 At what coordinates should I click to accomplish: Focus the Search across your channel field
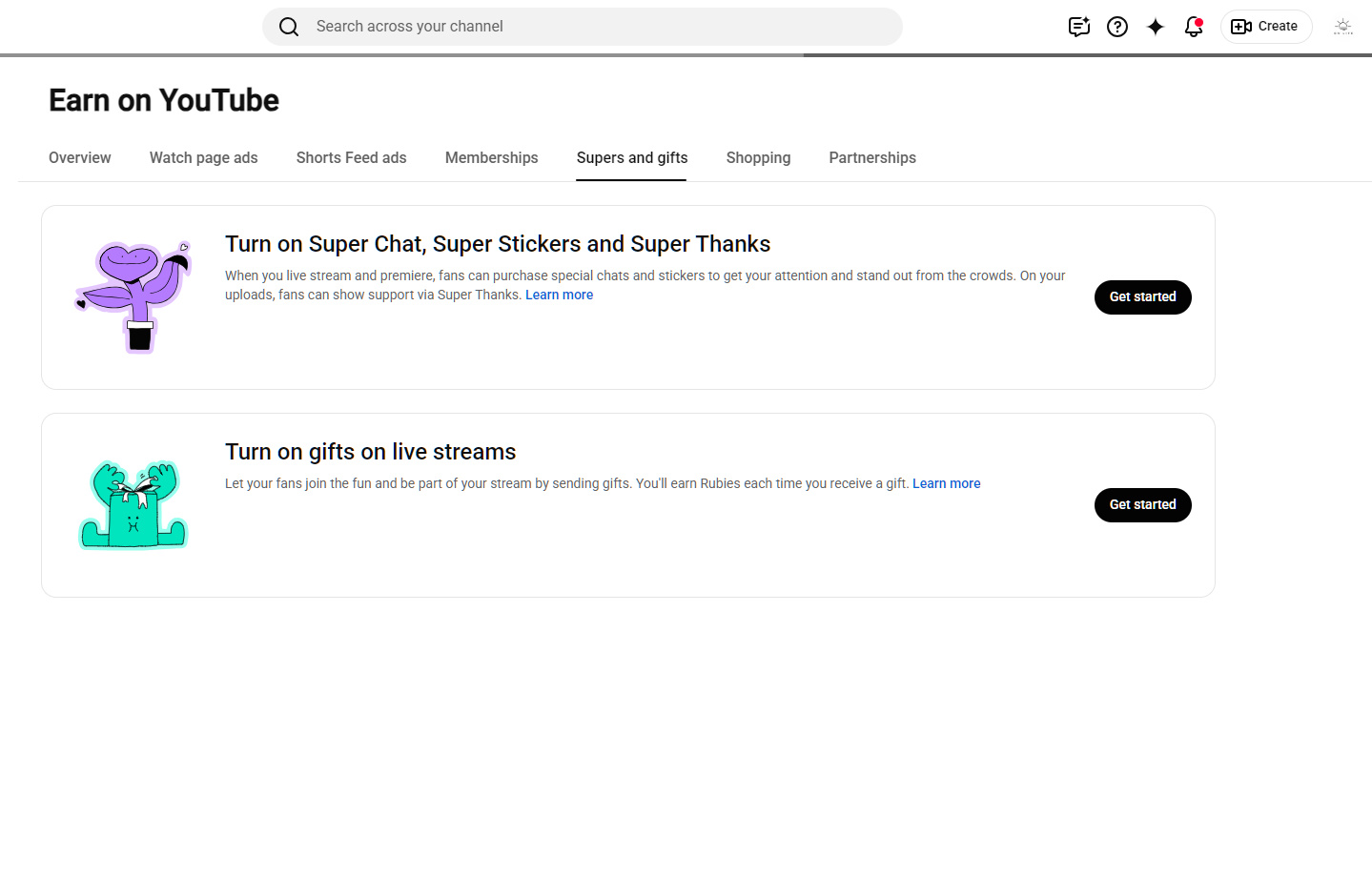coord(583,27)
